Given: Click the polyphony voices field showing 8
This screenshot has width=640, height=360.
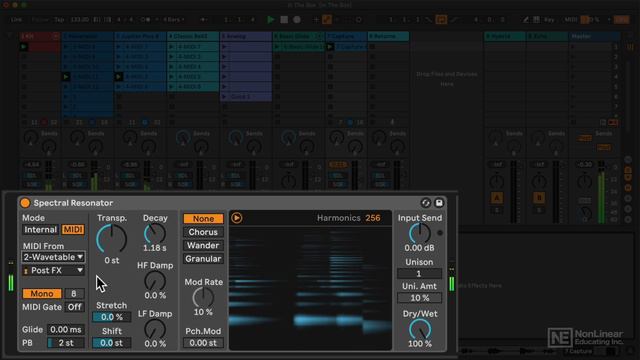Looking at the screenshot, I should tap(74, 293).
